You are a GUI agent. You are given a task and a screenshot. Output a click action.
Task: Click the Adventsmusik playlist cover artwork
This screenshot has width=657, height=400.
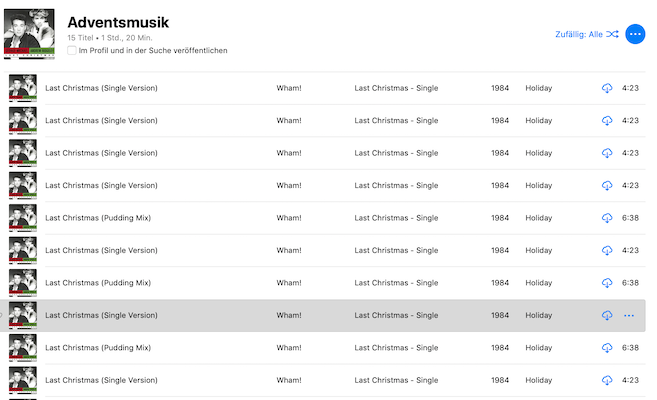click(29, 34)
